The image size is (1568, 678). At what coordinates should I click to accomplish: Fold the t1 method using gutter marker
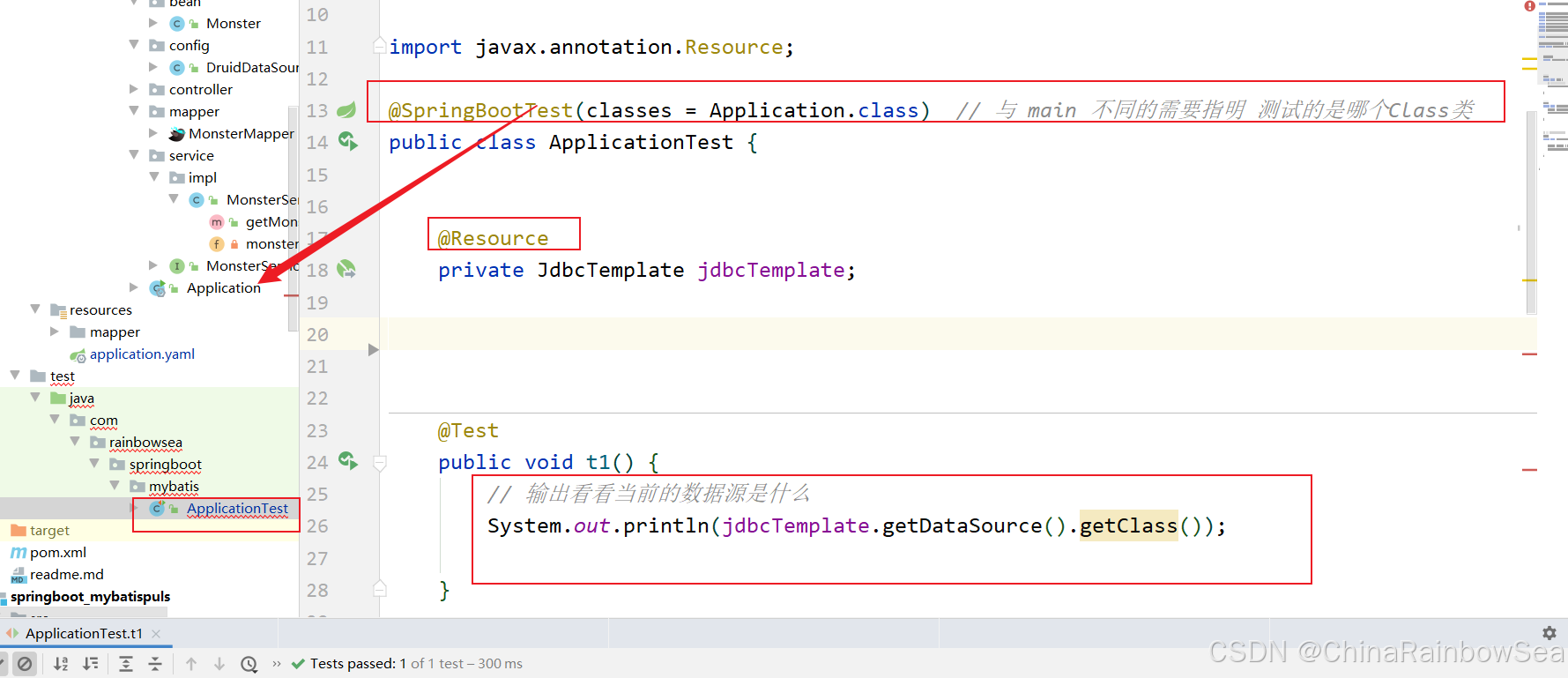click(380, 462)
